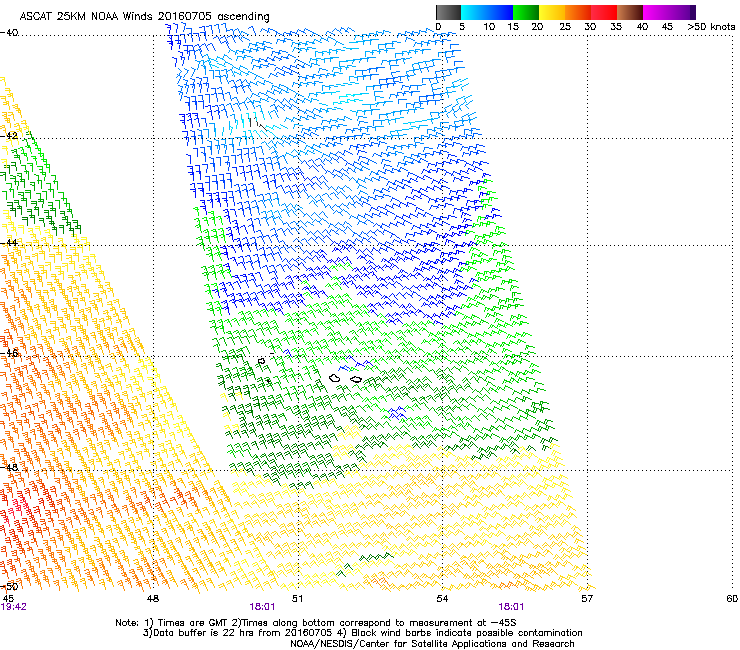Select the red 30-35 knots legend segment
The width and height of the screenshot is (740, 650).
604,12
